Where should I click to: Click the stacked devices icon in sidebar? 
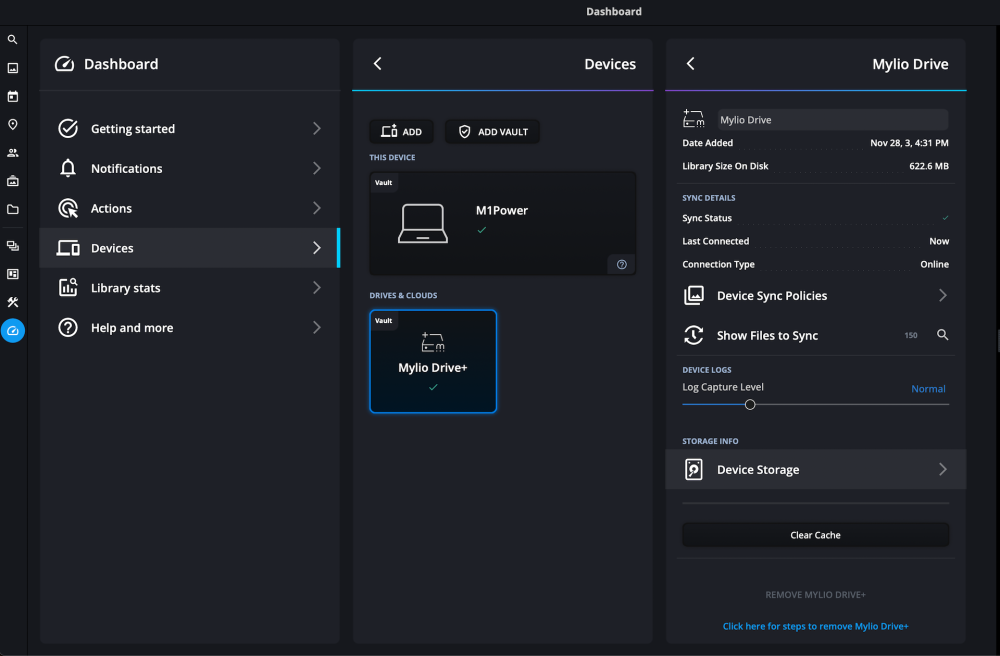12,245
